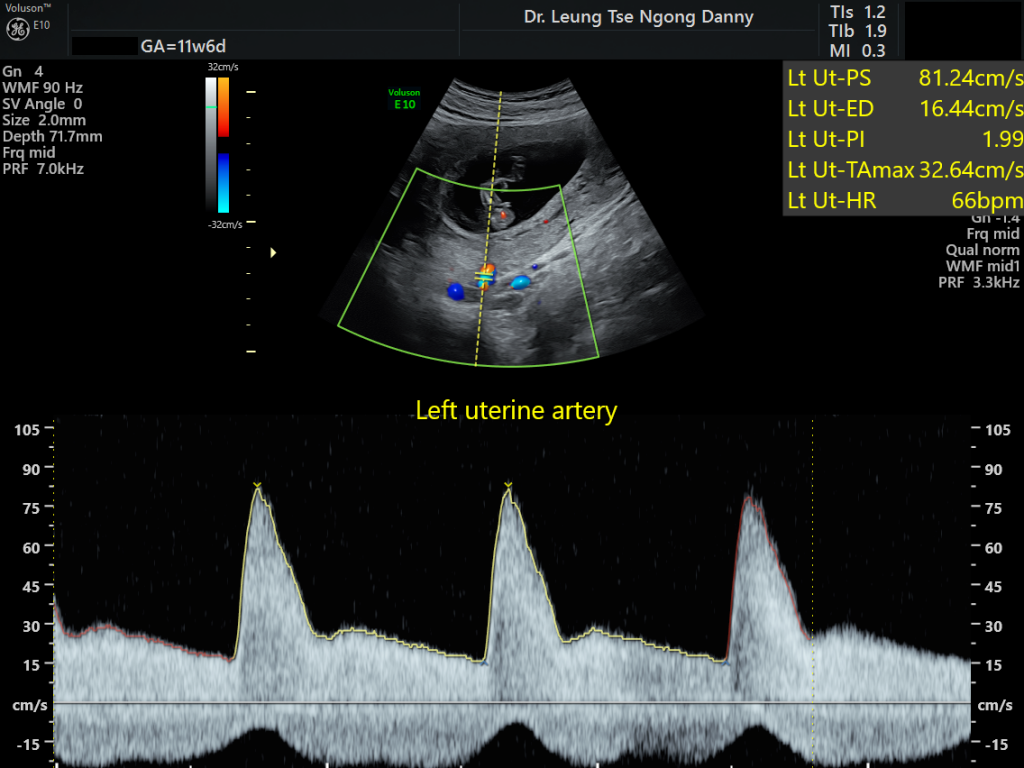Click the '66bpm' heart rate value
The width and height of the screenshot is (1024, 768).
987,200
